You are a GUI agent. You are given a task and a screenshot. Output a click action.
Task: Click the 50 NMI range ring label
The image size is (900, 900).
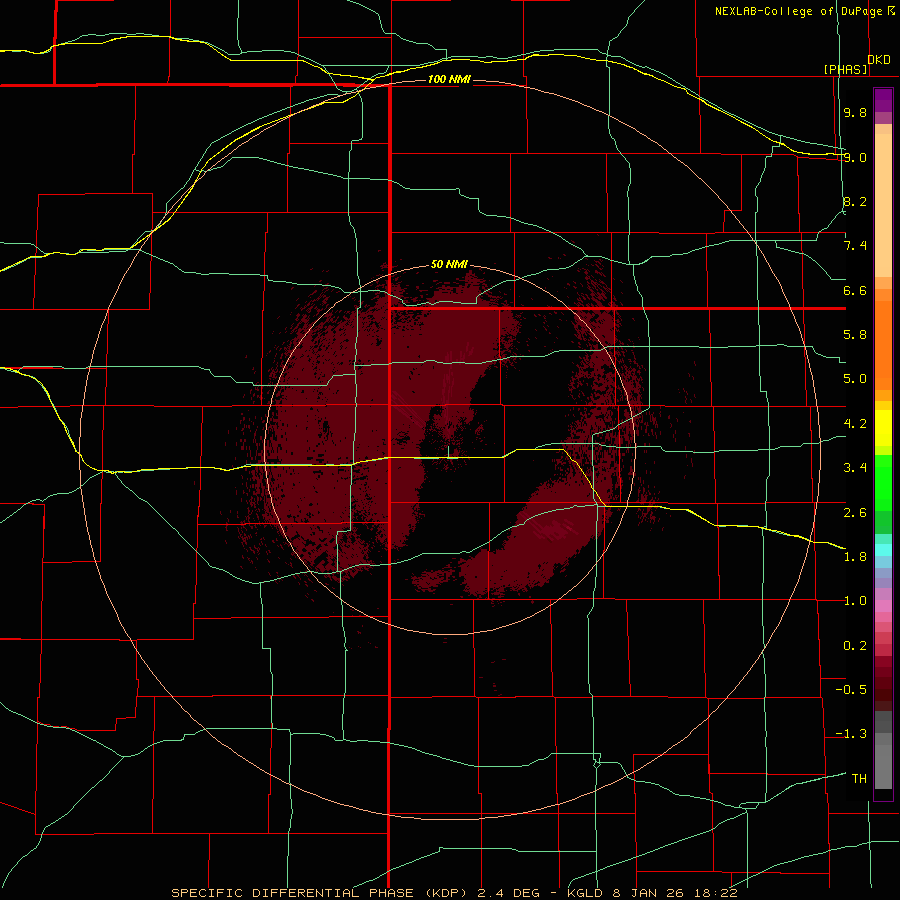449,265
